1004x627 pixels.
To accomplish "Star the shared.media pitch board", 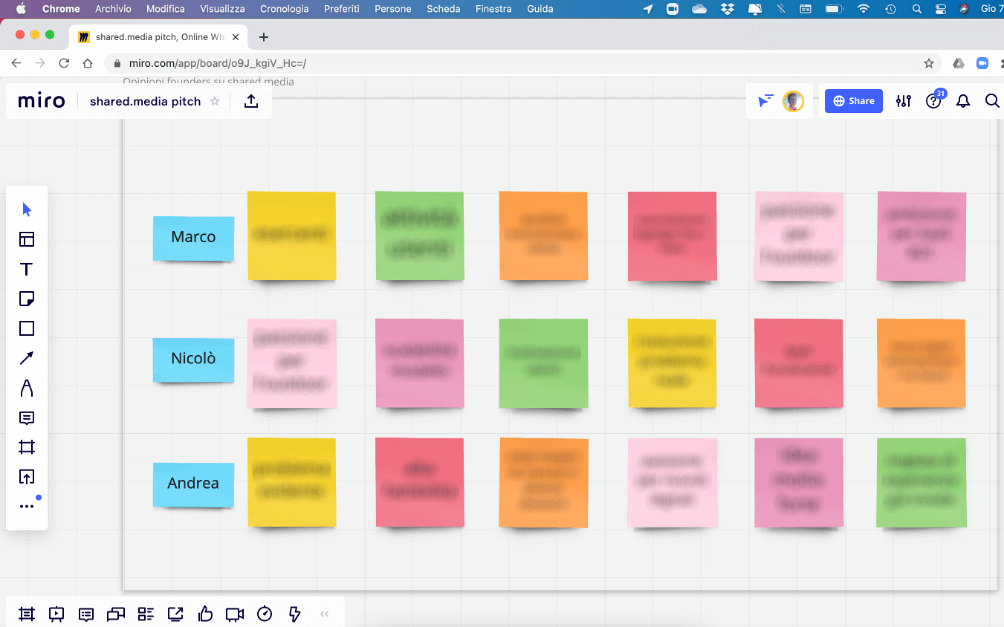I will pos(214,101).
